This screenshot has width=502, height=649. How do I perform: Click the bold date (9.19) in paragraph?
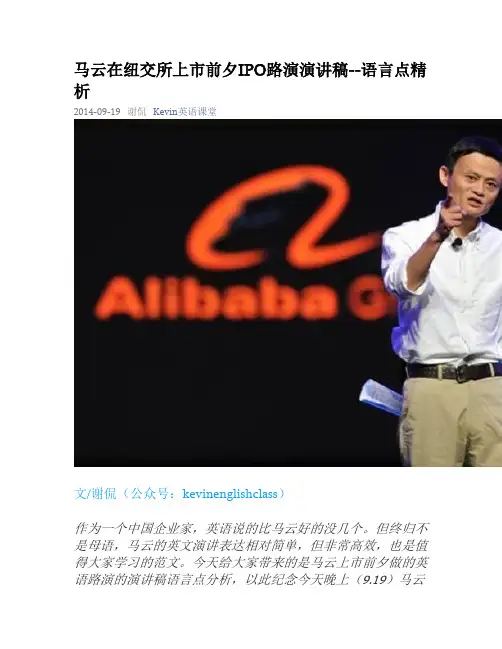click(374, 579)
